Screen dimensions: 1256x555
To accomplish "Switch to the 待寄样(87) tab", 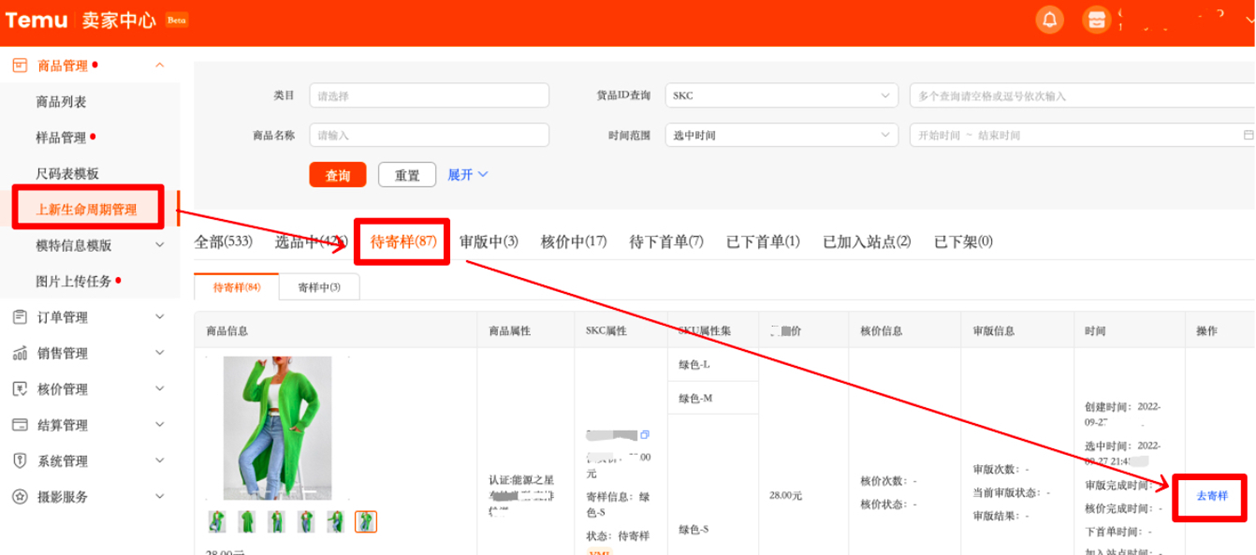I will (x=403, y=242).
